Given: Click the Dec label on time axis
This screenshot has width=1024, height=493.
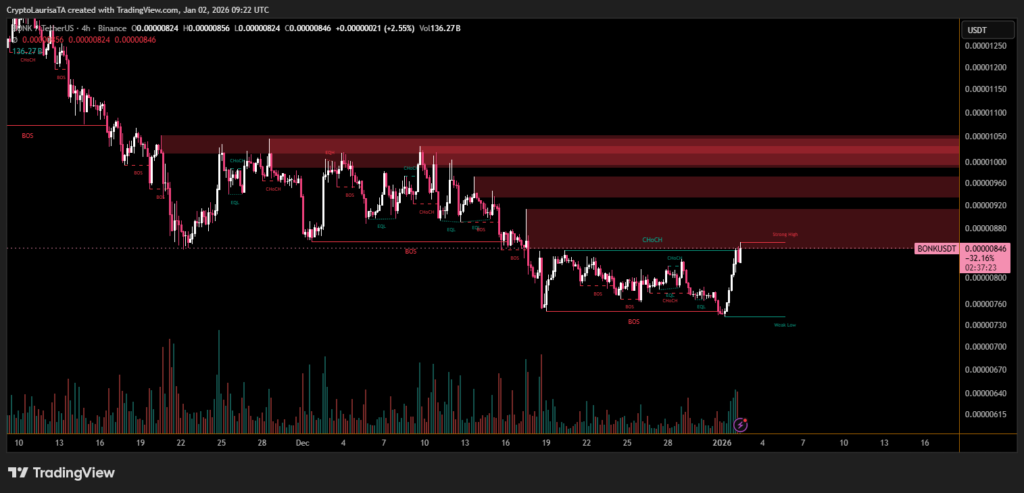Looking at the screenshot, I should [302, 441].
